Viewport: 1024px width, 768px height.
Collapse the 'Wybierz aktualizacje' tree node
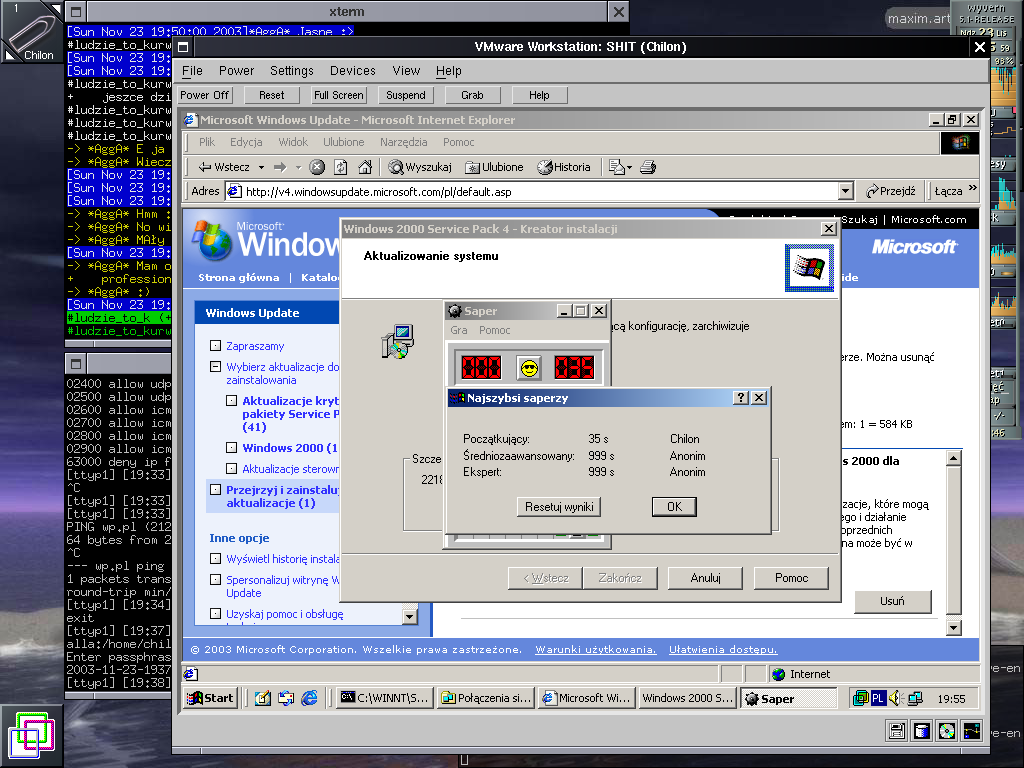[x=215, y=367]
